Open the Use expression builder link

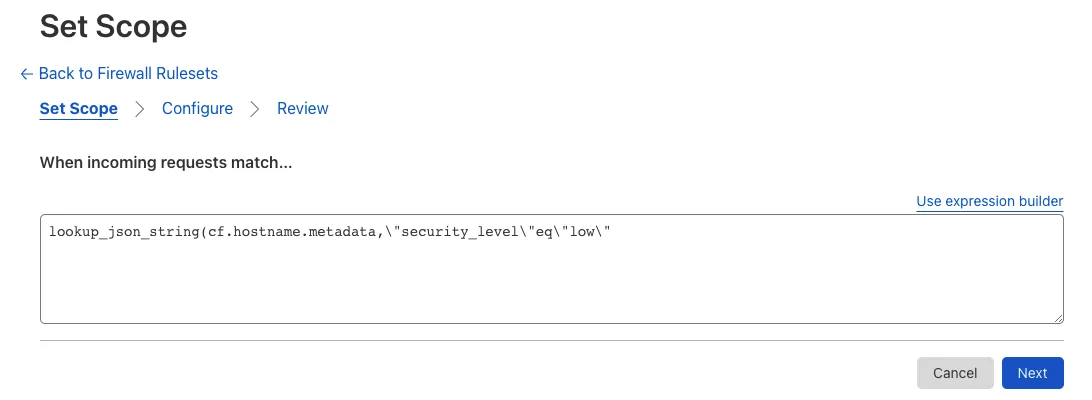coord(989,202)
